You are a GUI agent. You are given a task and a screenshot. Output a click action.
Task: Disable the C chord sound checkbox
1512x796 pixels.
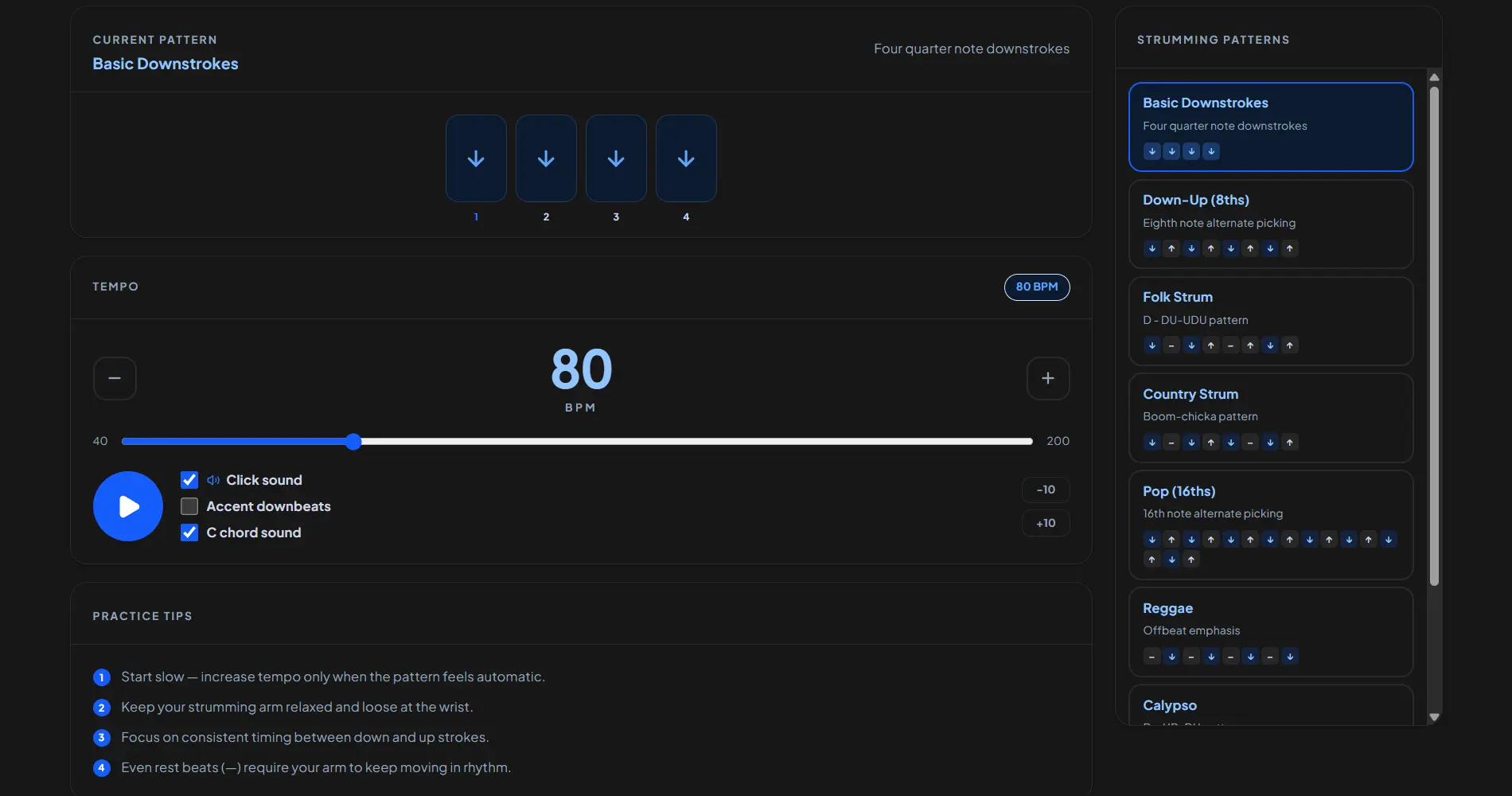(189, 533)
